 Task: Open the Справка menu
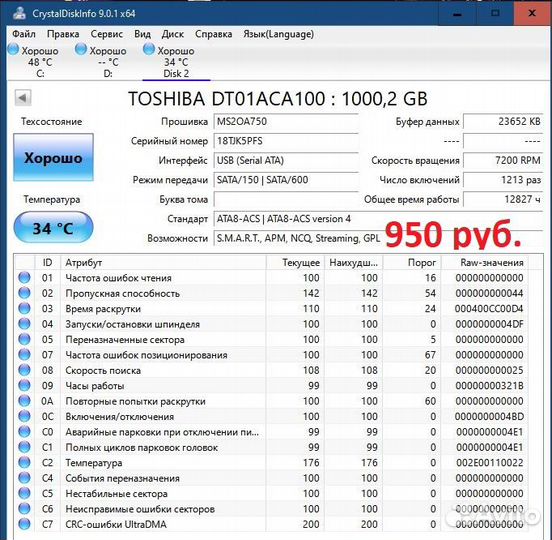point(213,34)
